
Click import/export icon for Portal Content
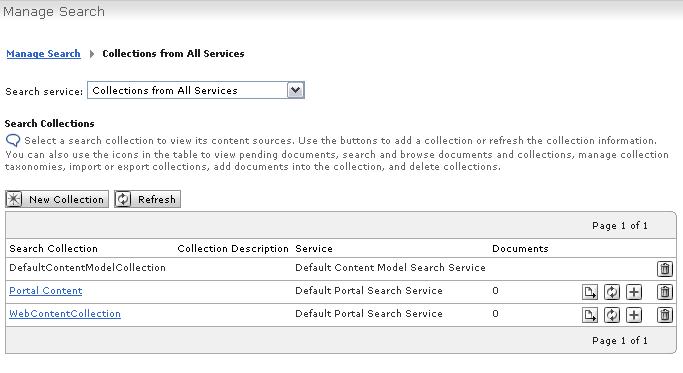[590, 292]
